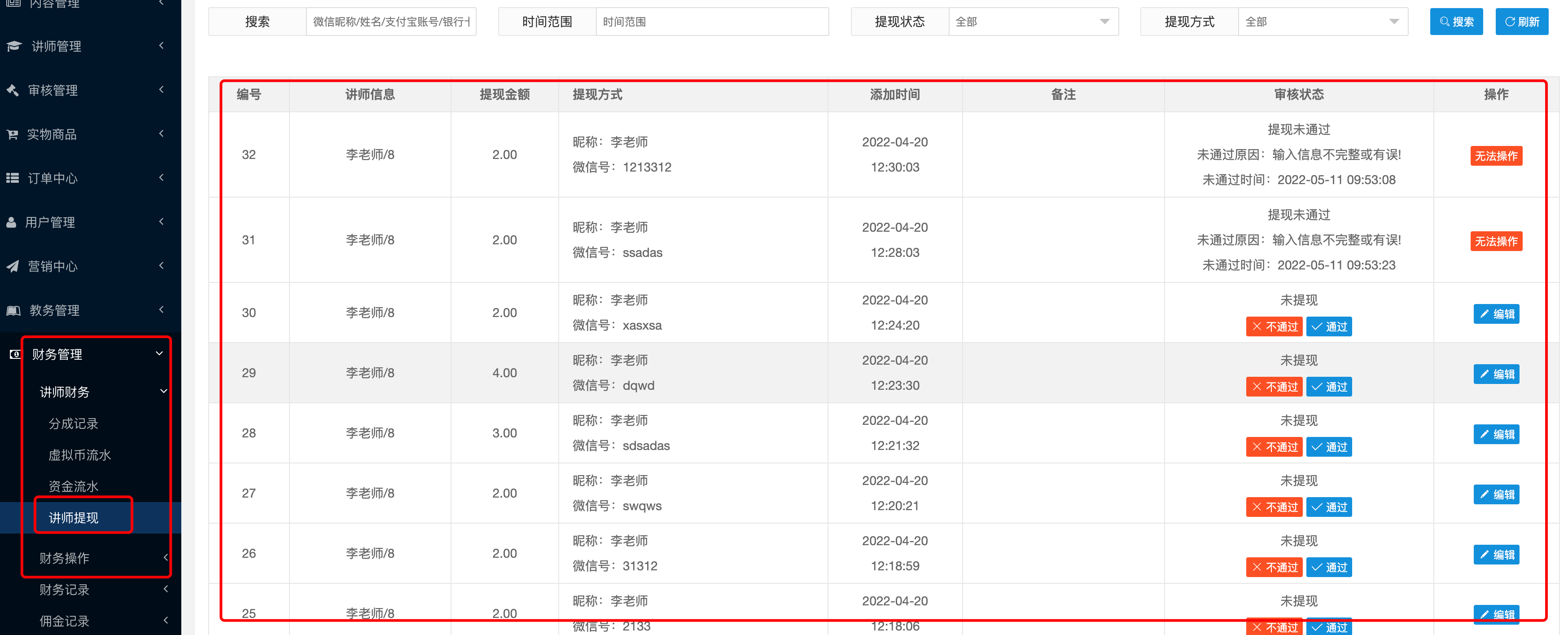The width and height of the screenshot is (1568, 635).
Task: Select 讲师提现 in the sidebar
Action: [74, 518]
